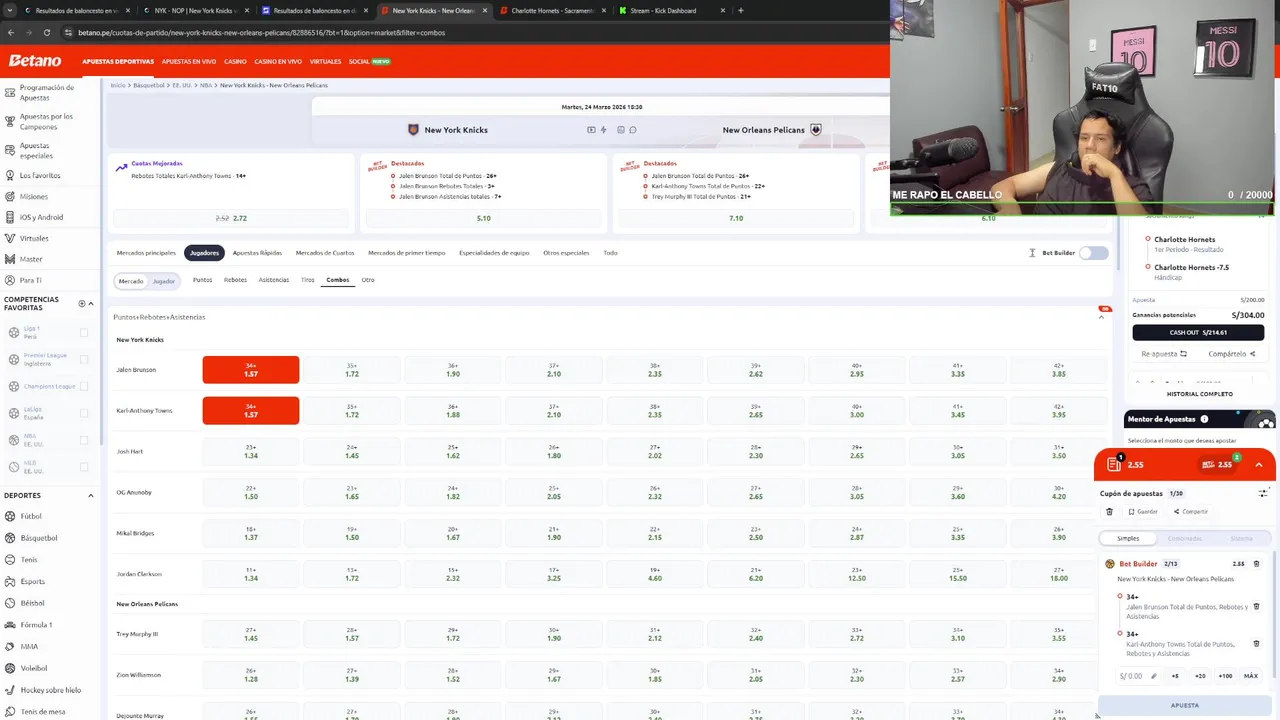This screenshot has width=1280, height=720.
Task: Delete entire bet slip trash icon
Action: point(1109,511)
